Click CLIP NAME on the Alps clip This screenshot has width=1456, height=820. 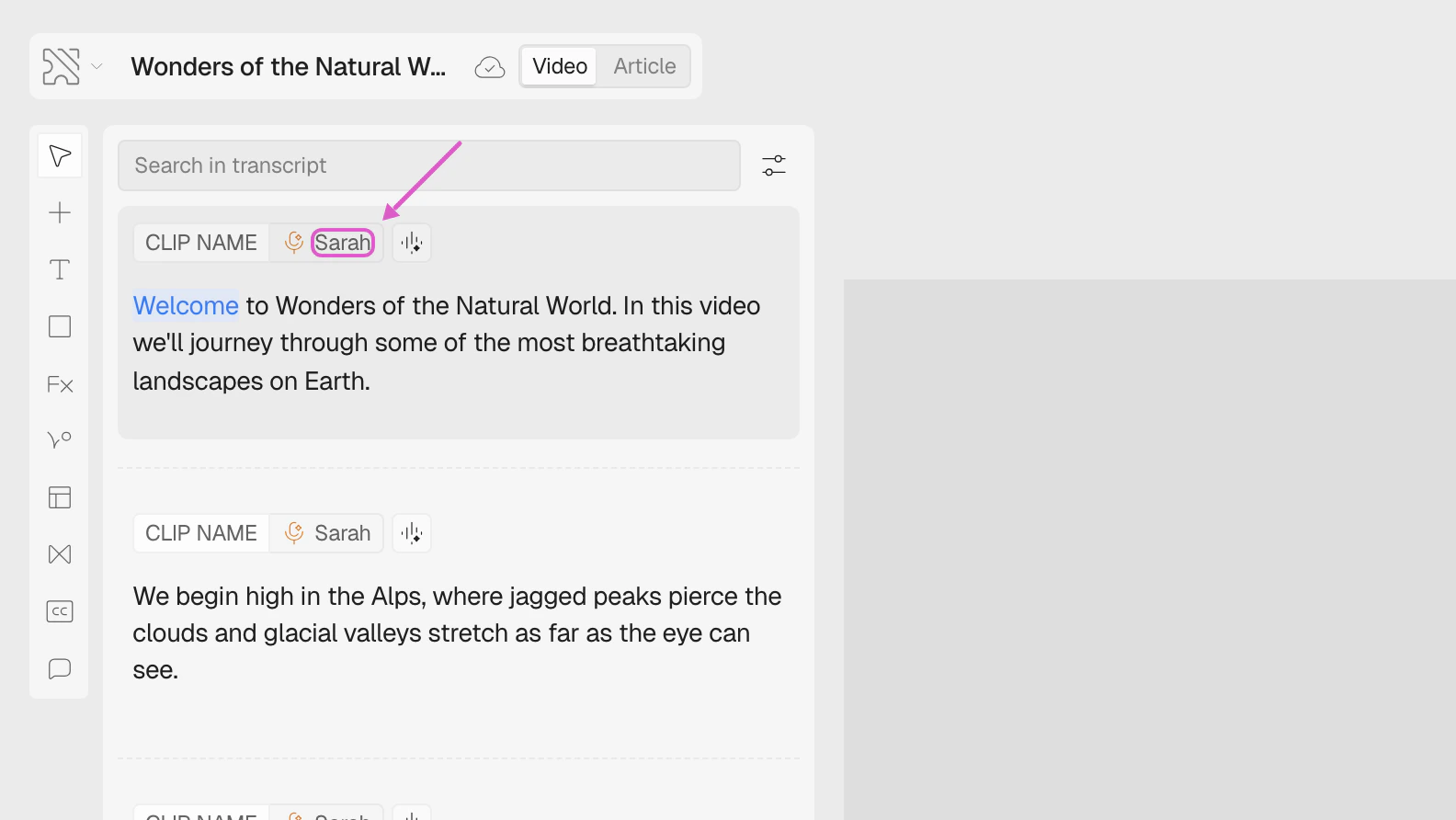pos(201,533)
